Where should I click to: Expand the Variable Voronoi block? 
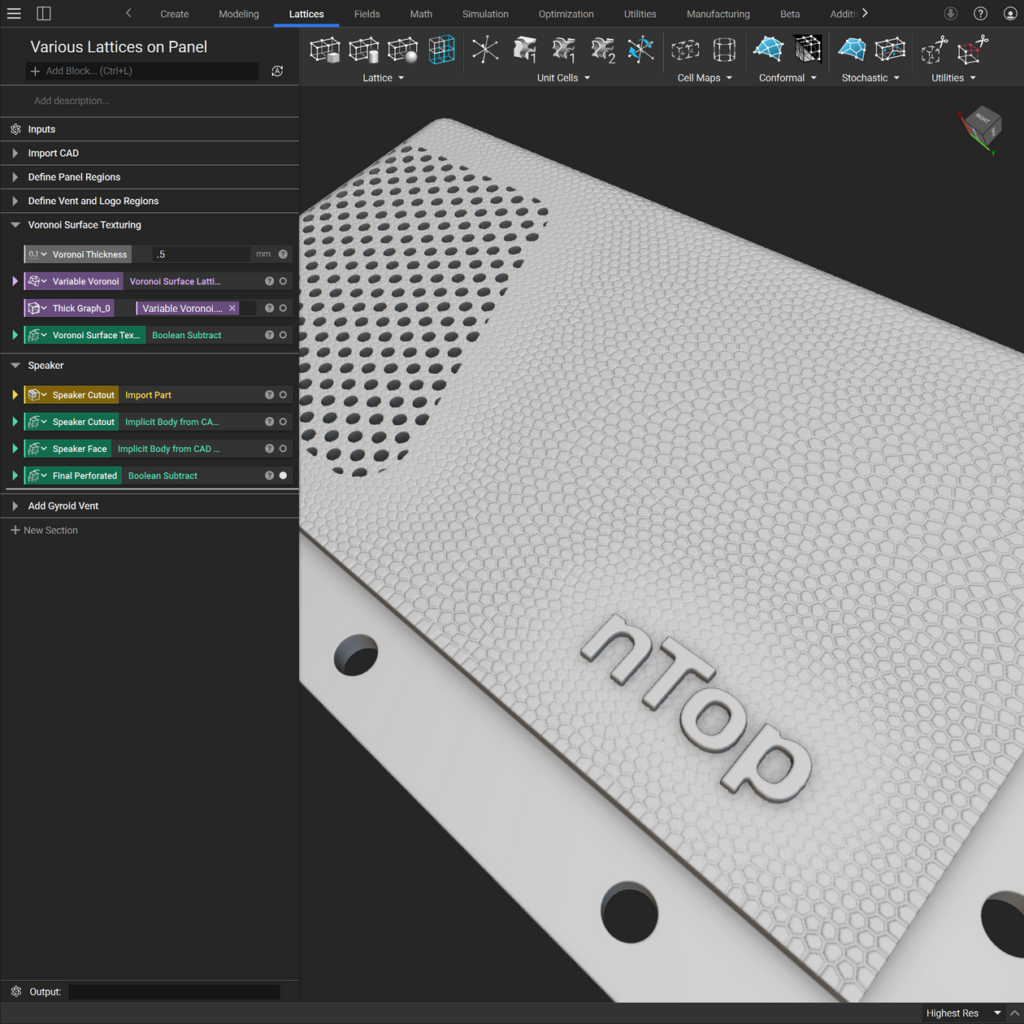[15, 281]
